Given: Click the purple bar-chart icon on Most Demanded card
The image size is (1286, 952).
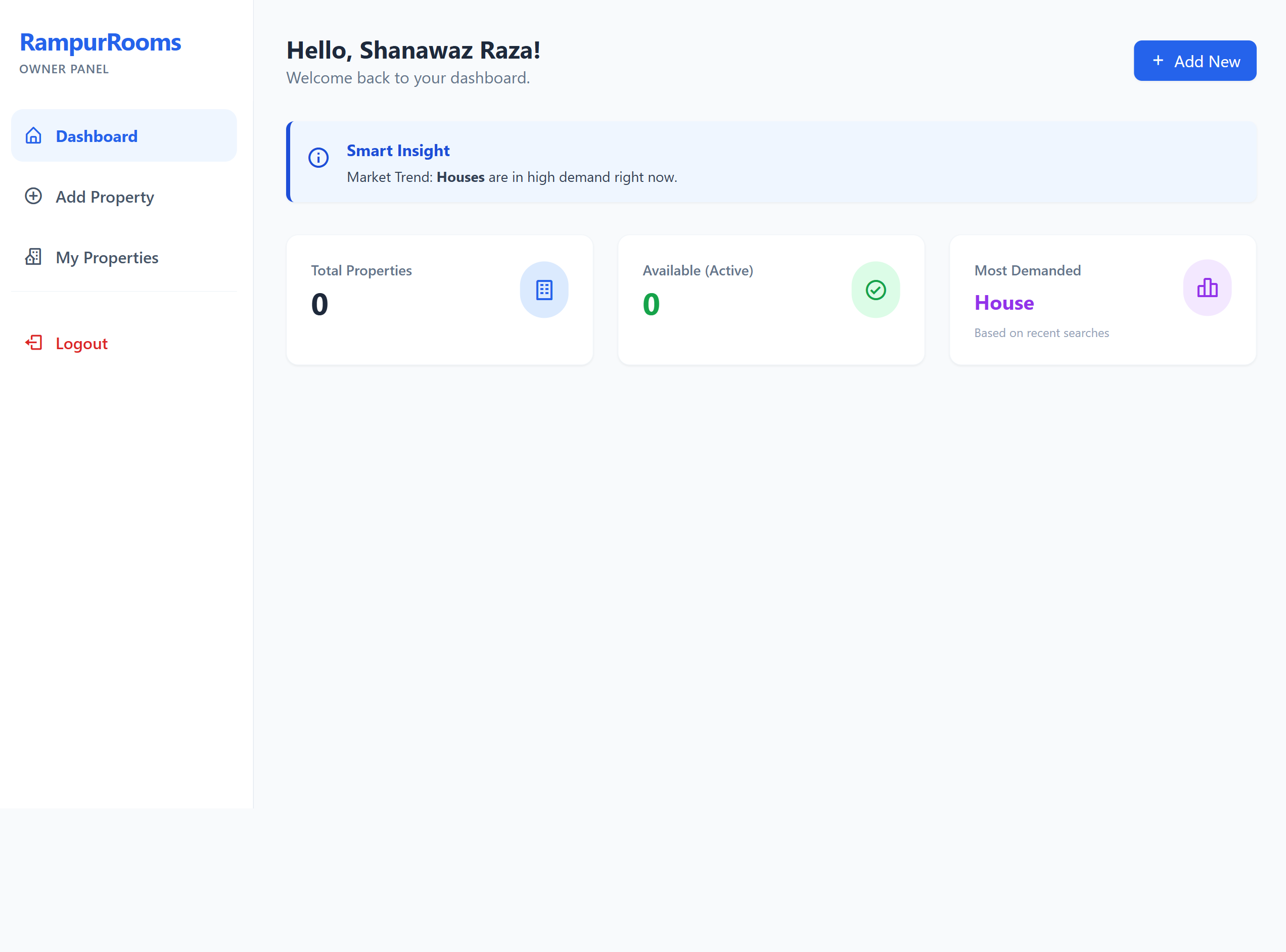Looking at the screenshot, I should (1207, 288).
